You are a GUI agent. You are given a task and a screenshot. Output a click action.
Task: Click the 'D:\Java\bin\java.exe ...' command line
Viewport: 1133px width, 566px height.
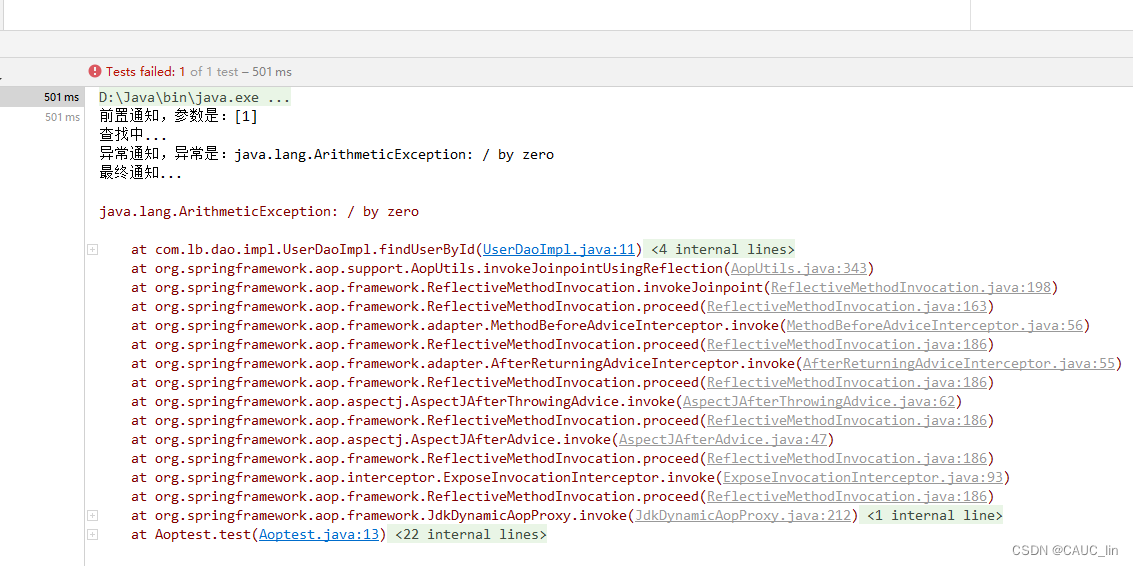click(x=195, y=97)
